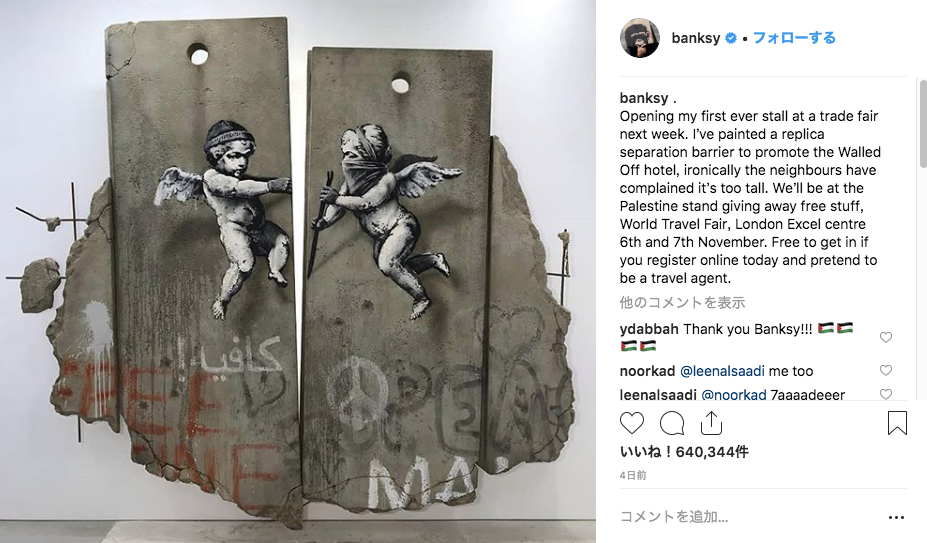Screen dimensions: 927x543
Task: Open the @noorkad mention link
Action: (734, 395)
